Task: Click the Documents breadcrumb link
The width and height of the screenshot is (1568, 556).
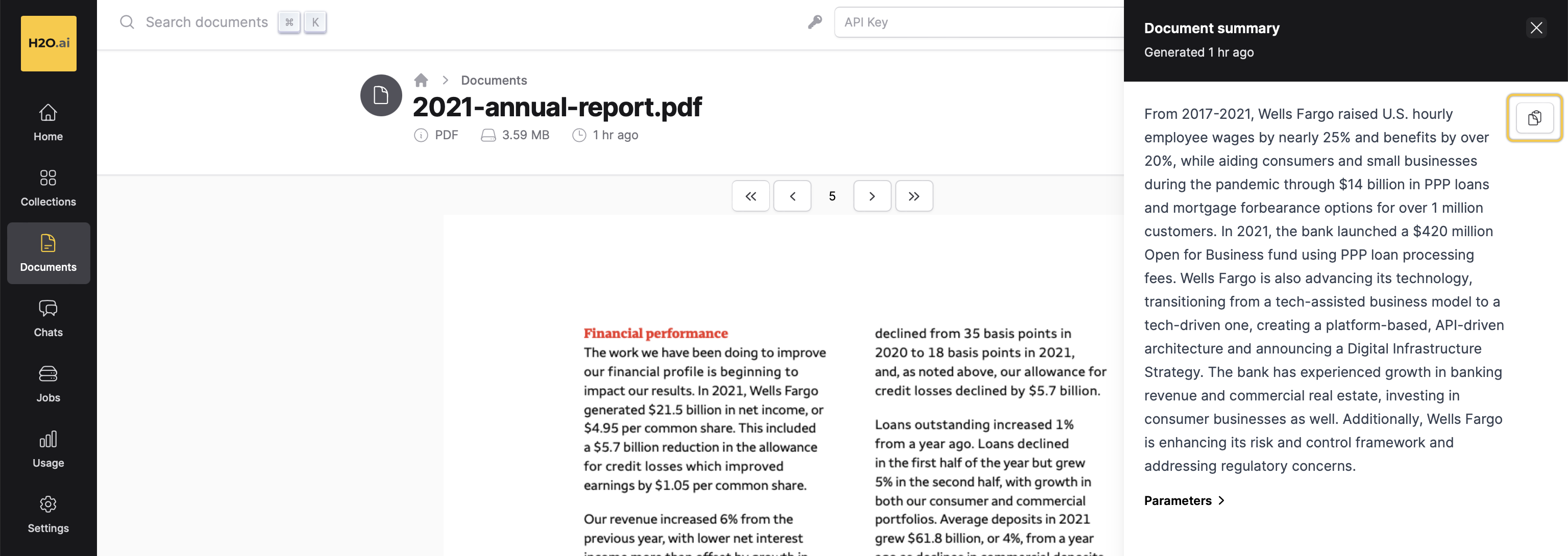Action: [x=494, y=80]
